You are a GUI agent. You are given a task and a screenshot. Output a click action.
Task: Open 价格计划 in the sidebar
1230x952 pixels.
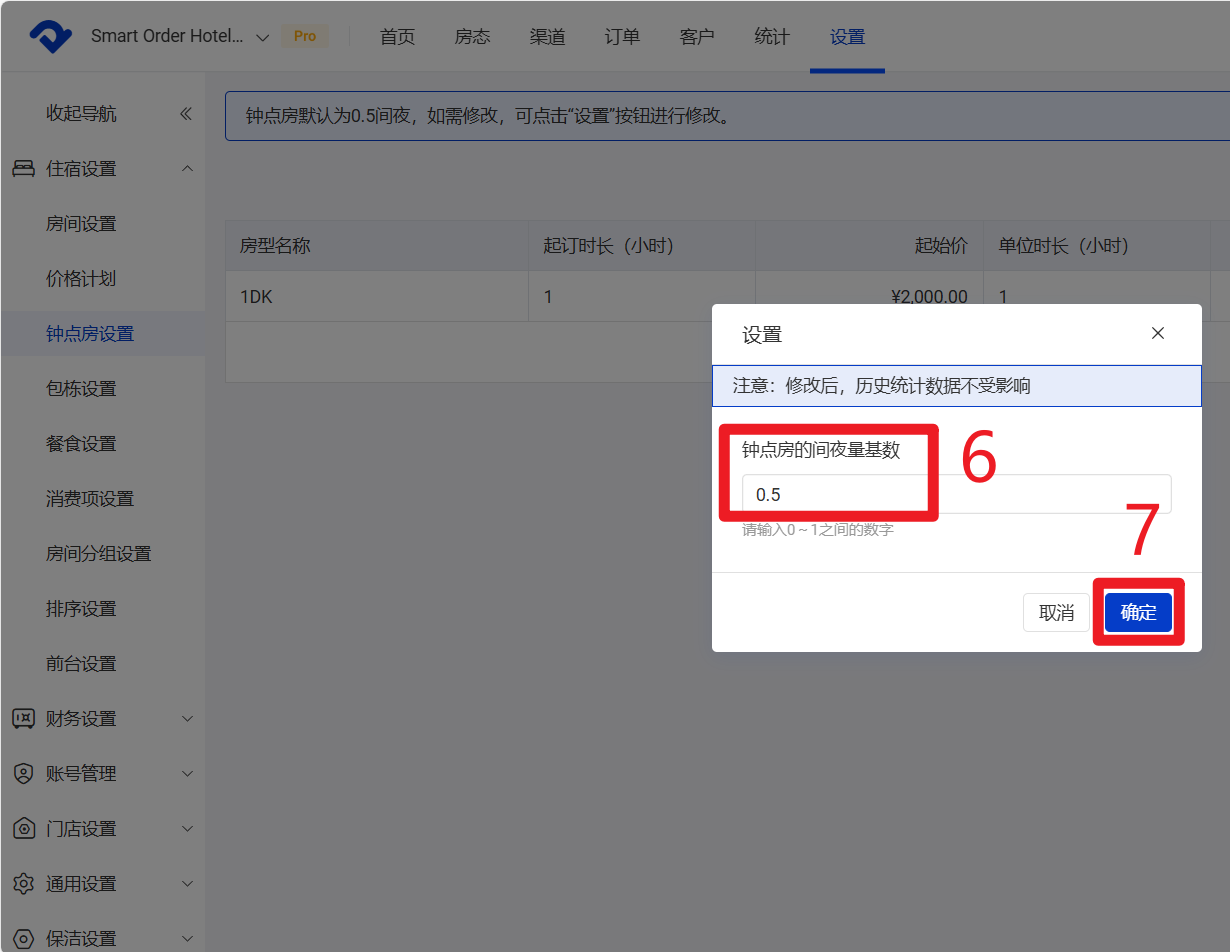pos(81,279)
